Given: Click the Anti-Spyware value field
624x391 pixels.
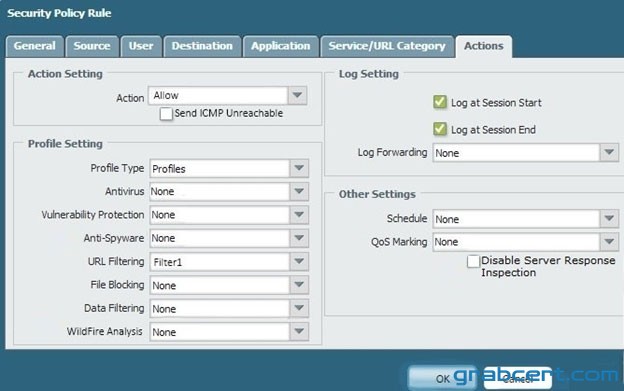Looking at the screenshot, I should [x=220, y=238].
